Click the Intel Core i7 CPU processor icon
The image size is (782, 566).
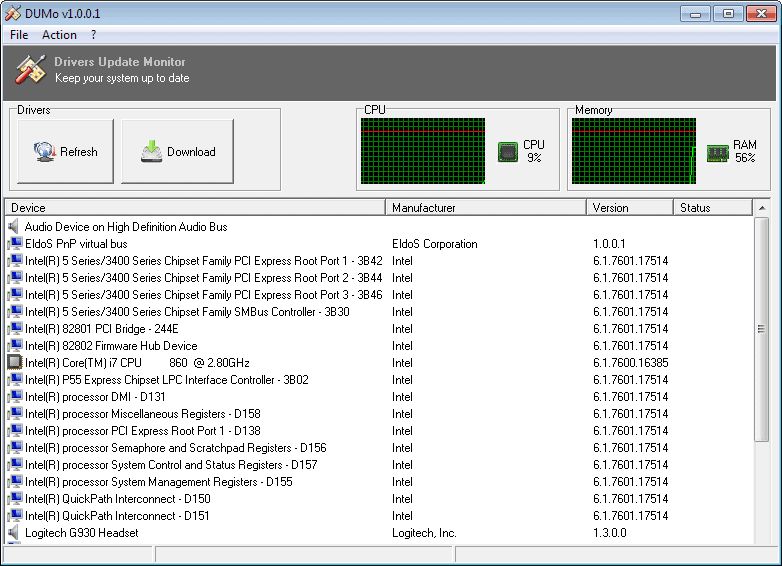click(x=14, y=363)
